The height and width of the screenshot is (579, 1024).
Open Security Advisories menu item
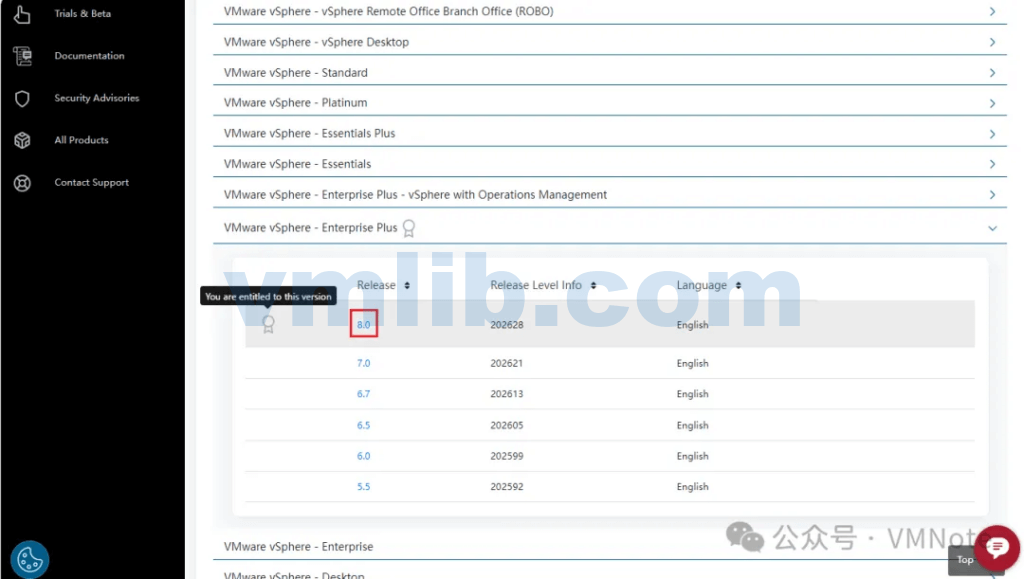tap(97, 98)
